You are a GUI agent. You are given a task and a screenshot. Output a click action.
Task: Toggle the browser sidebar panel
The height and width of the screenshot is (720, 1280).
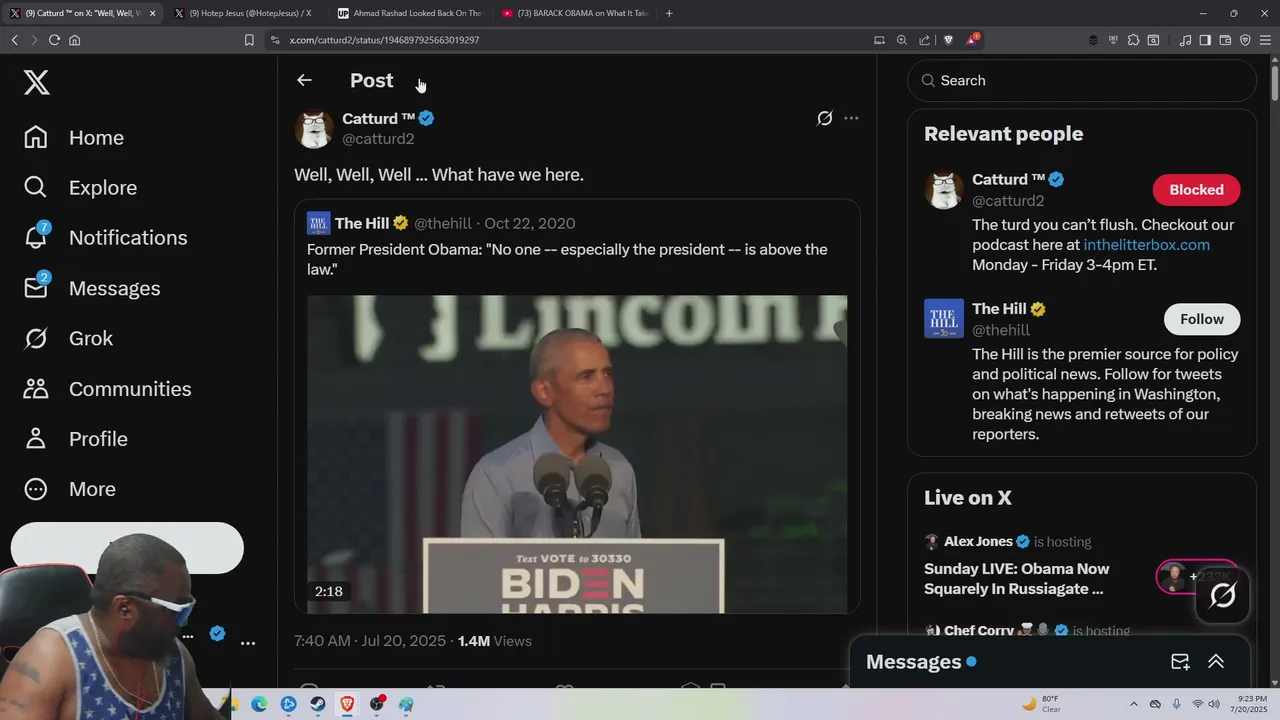pyautogui.click(x=1205, y=40)
